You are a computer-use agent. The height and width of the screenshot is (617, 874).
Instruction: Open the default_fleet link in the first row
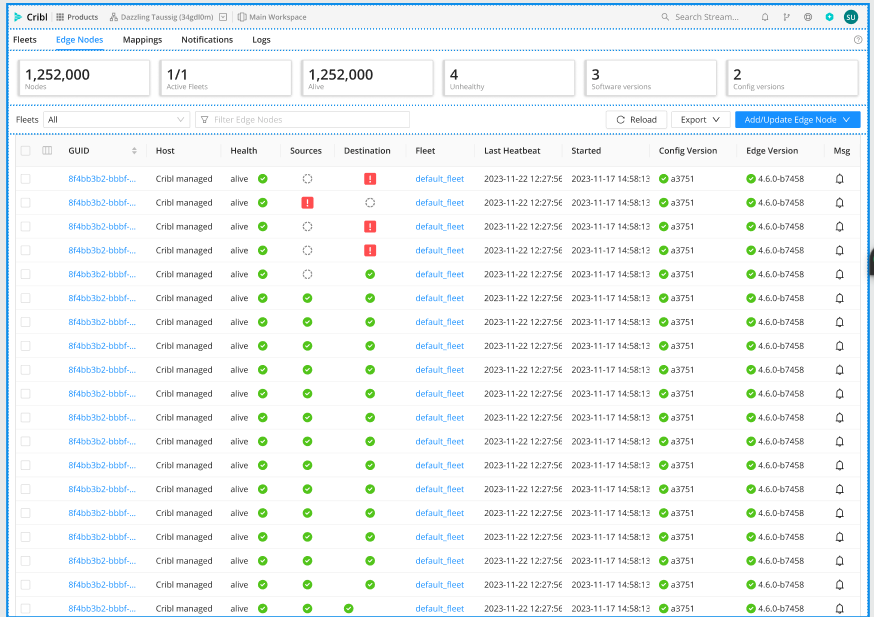[x=440, y=179]
